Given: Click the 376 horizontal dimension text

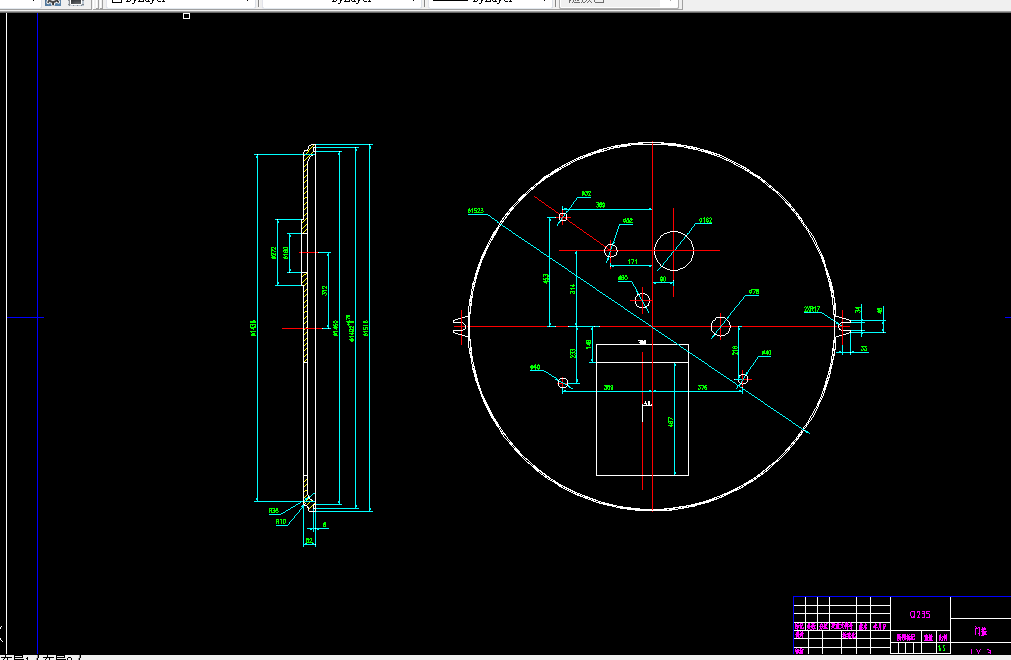Looking at the screenshot, I should coord(702,388).
